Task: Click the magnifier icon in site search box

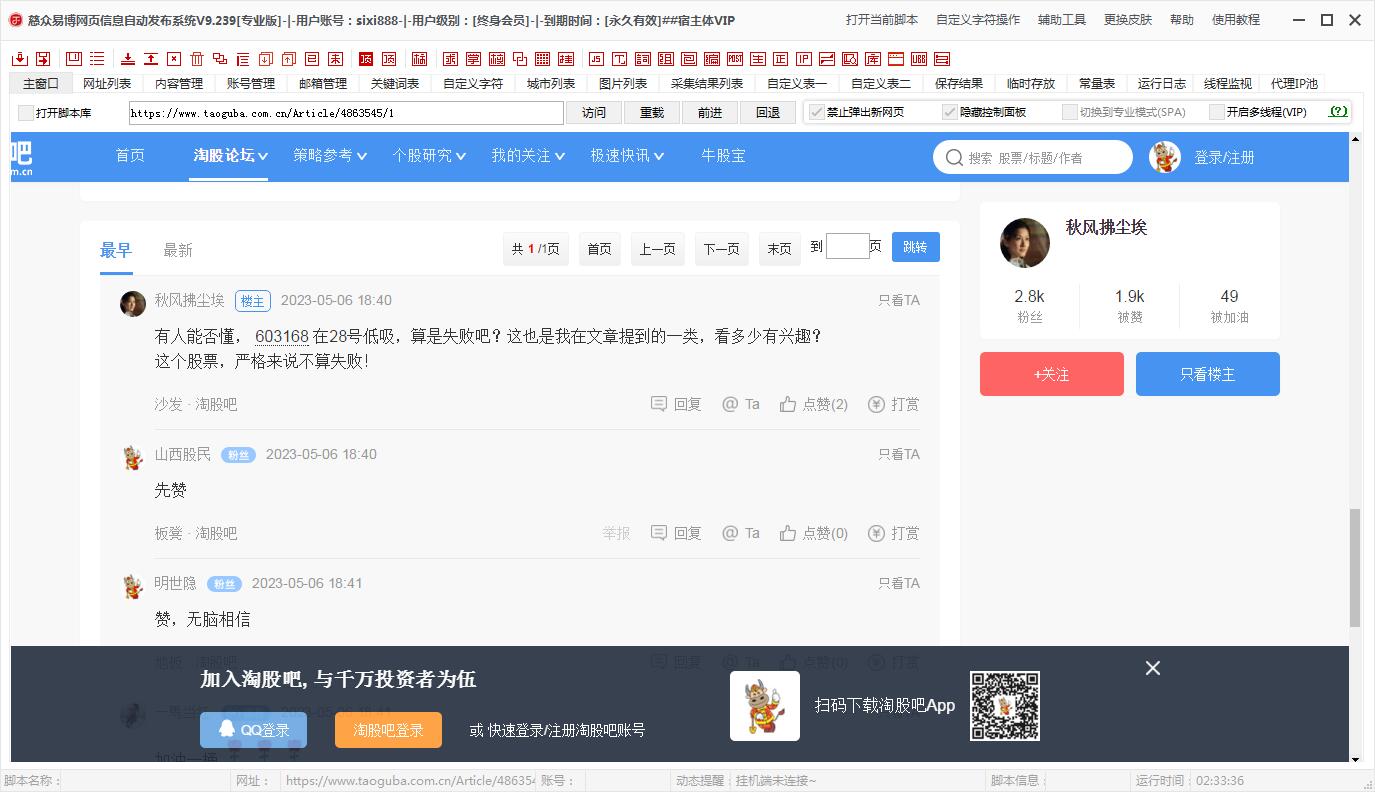Action: pos(953,157)
